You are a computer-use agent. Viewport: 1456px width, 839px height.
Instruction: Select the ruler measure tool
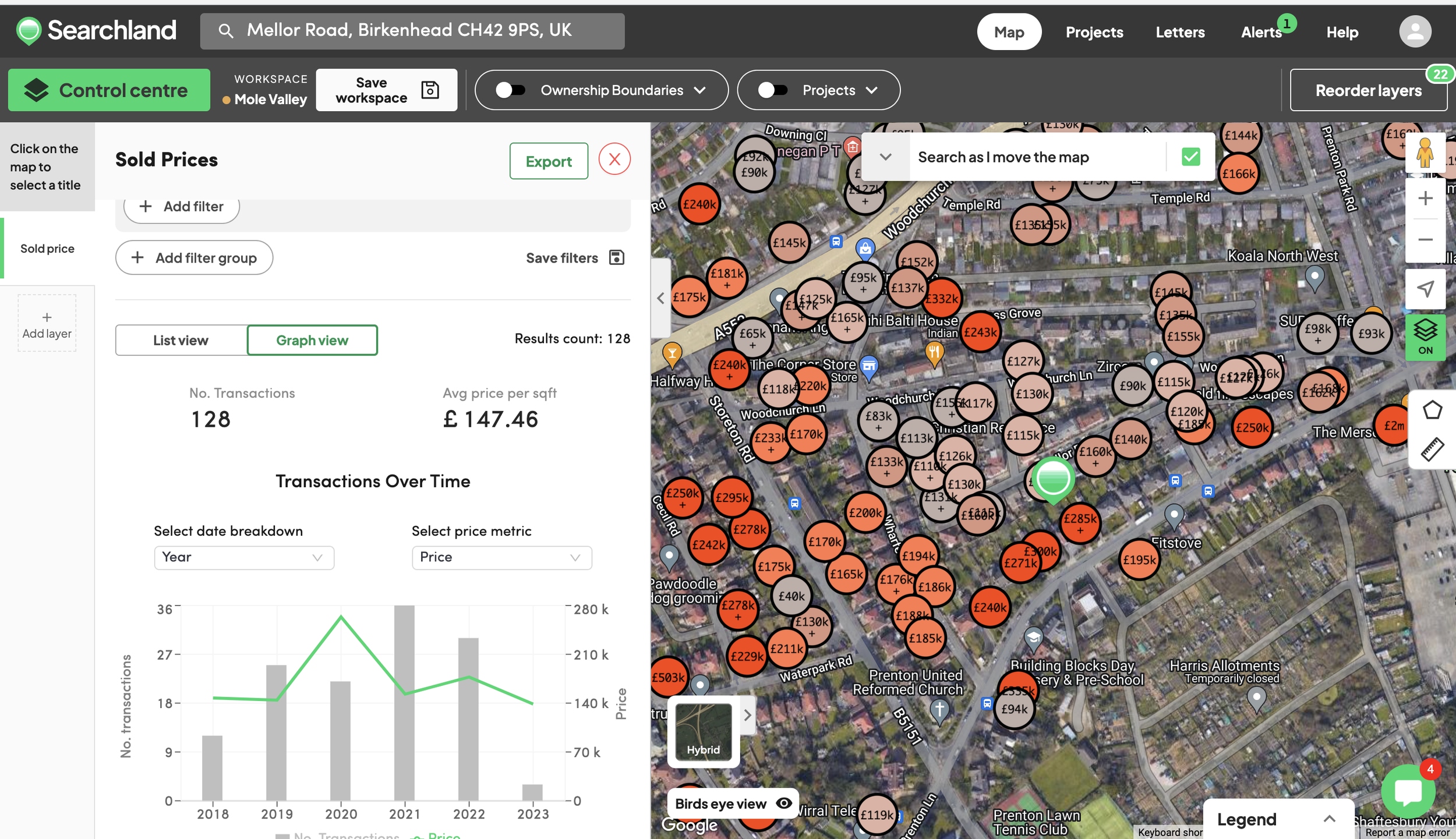pyautogui.click(x=1432, y=449)
